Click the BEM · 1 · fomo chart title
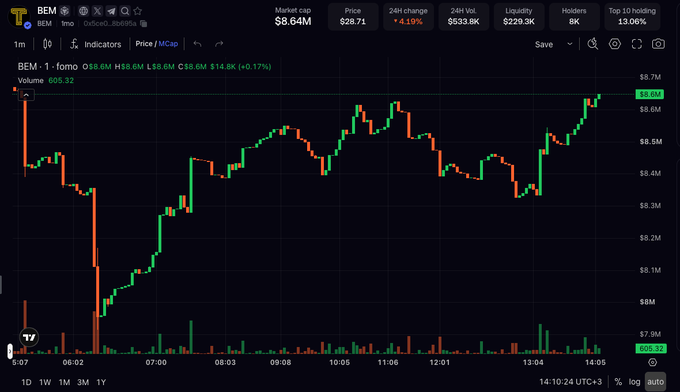The width and height of the screenshot is (680, 392). pos(48,66)
